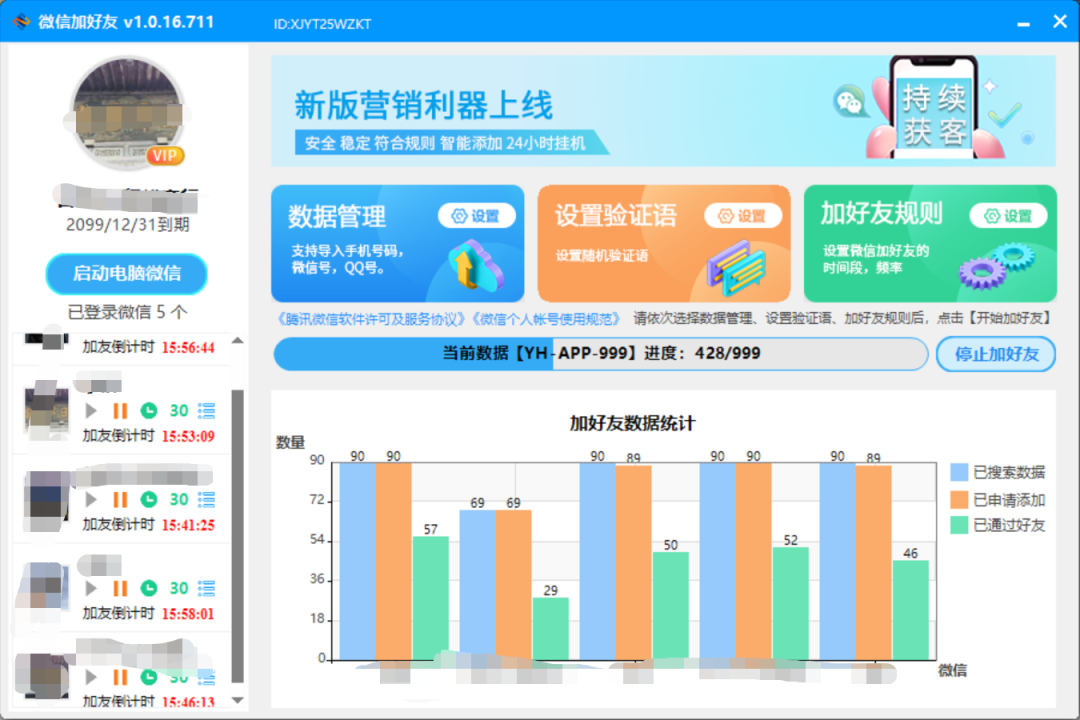Screen dimensions: 1080x720
Task: Click play icon in 15:58:01 account row
Action: coord(91,588)
